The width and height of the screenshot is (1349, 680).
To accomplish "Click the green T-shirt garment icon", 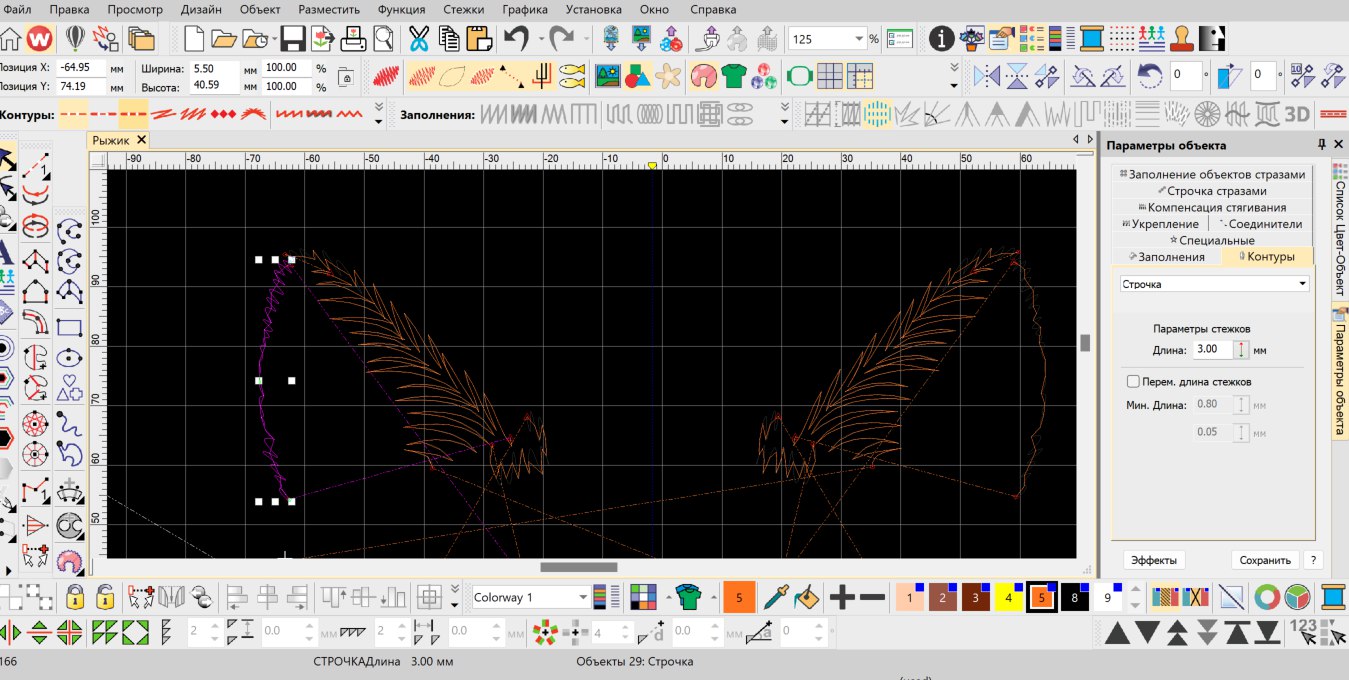I will point(734,76).
